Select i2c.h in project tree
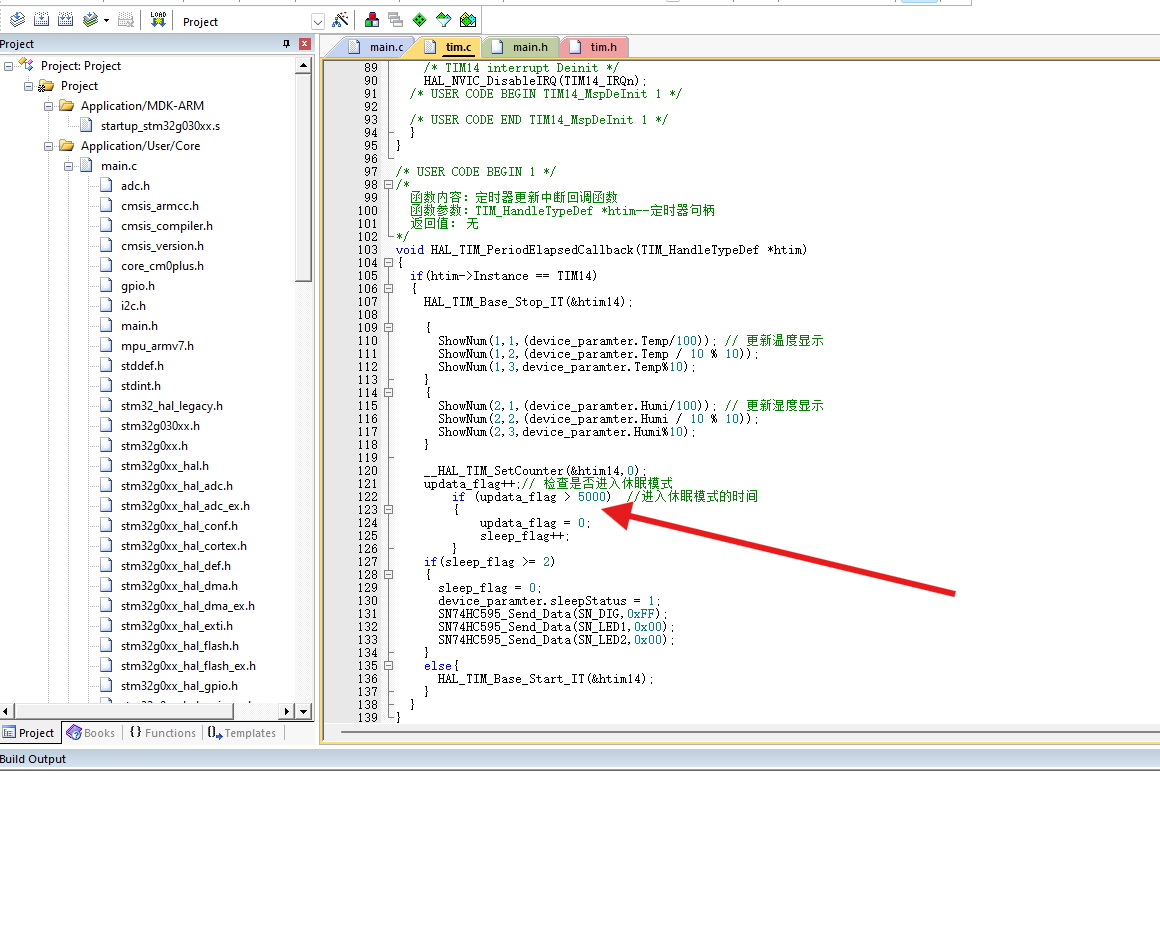Image resolution: width=1160 pixels, height=926 pixels. tap(133, 305)
